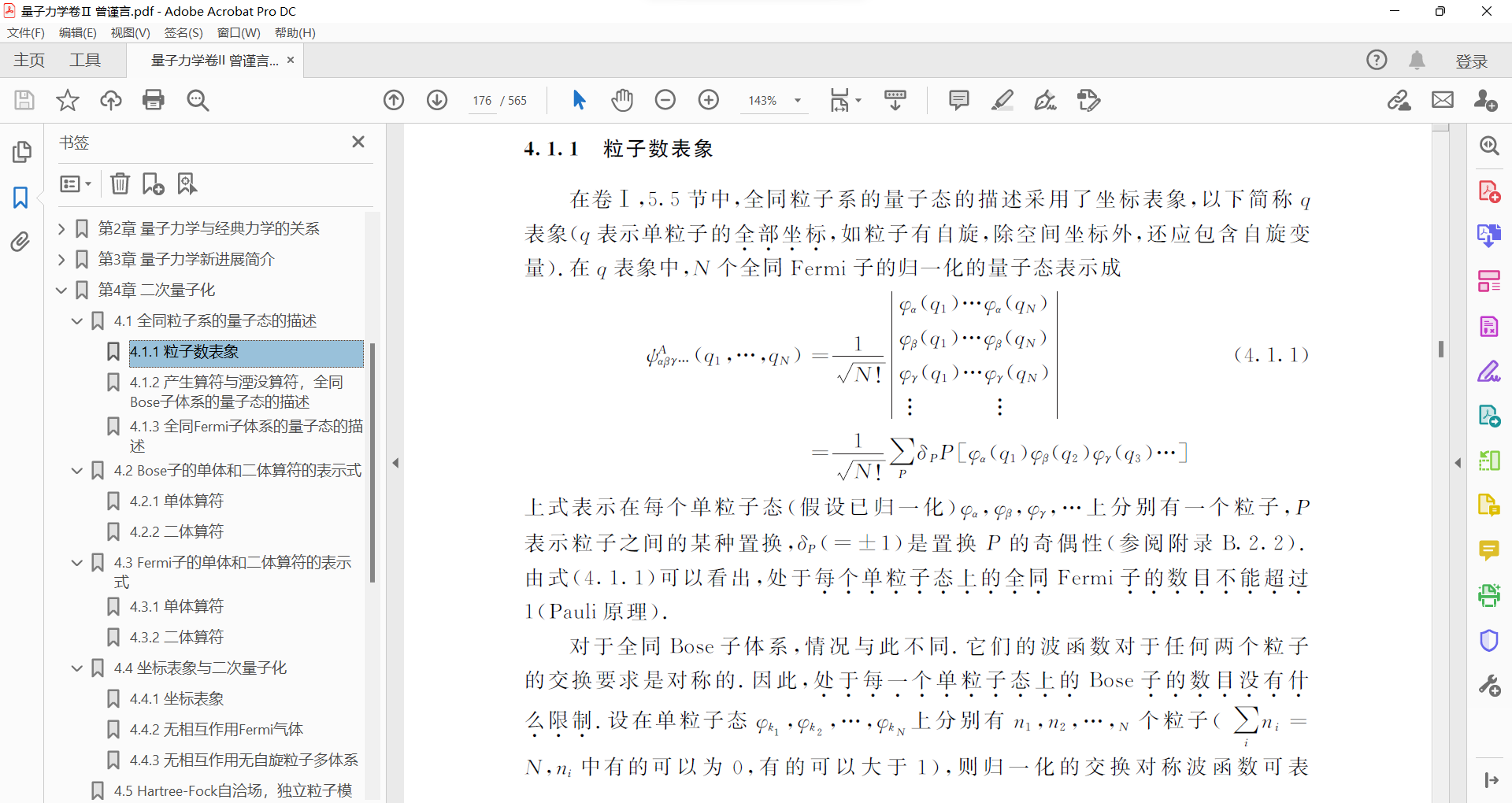Click the star bookmark file icon
1512x803 pixels.
[68, 100]
